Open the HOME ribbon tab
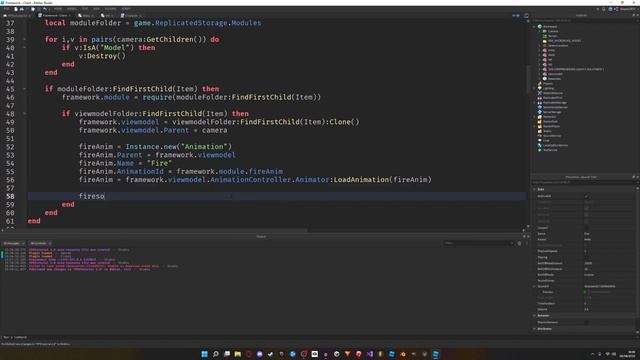The width and height of the screenshot is (640, 360). [58, 9]
